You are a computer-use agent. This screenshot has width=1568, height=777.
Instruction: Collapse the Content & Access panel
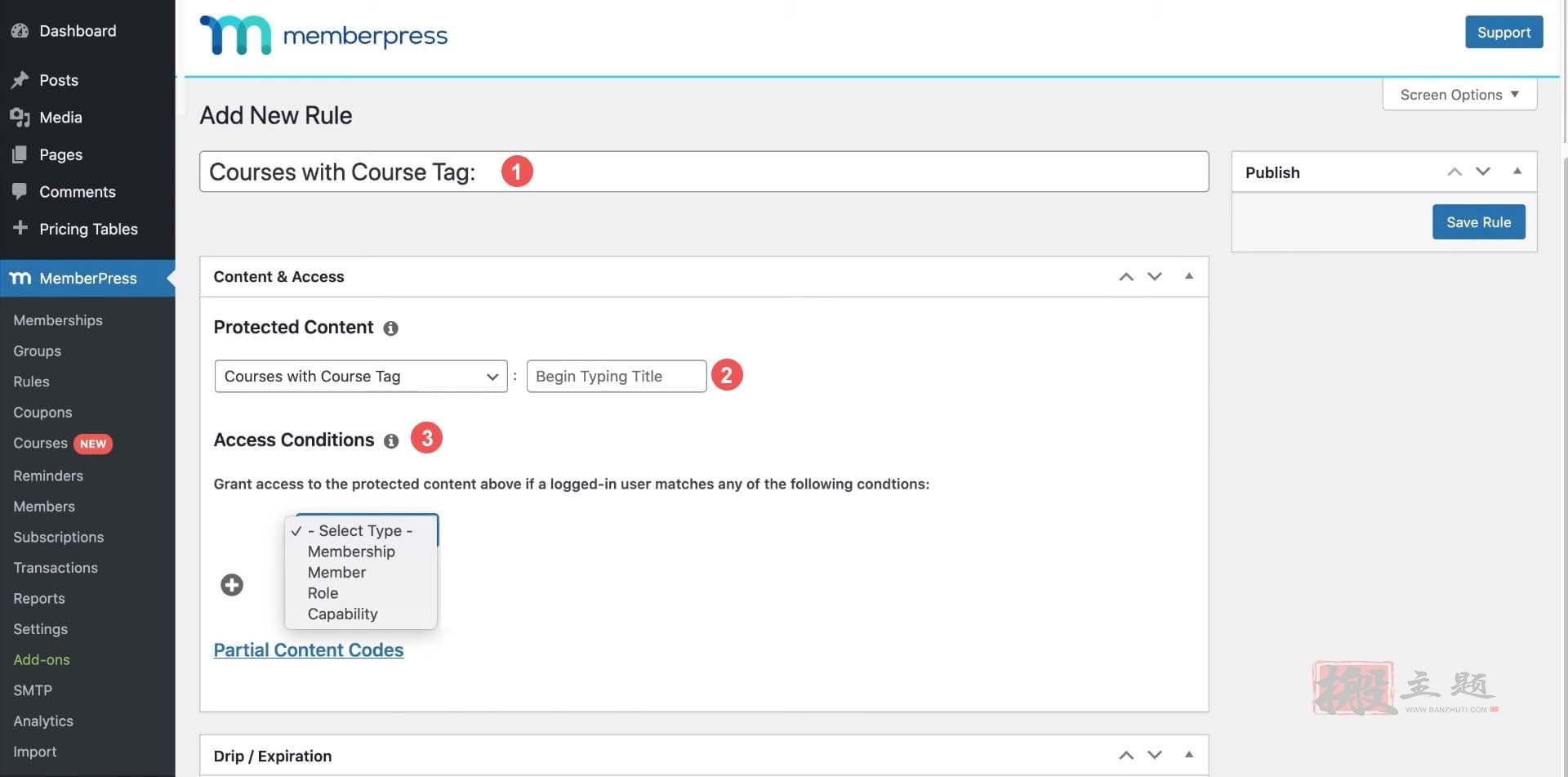[x=1189, y=276]
